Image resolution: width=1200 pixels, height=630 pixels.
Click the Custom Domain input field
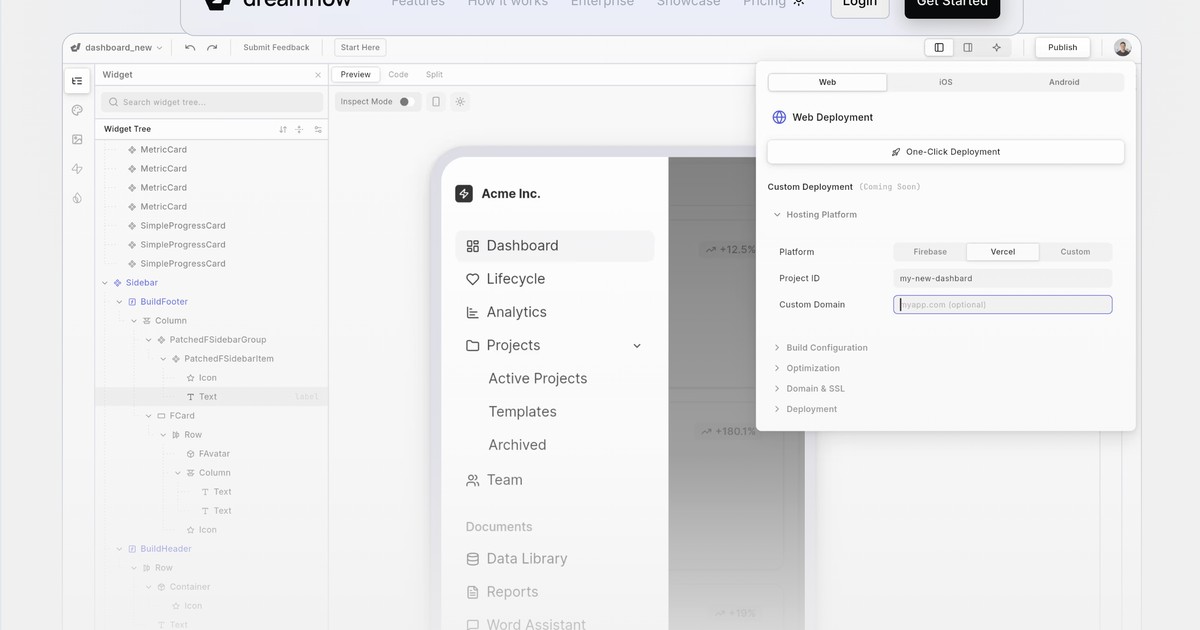click(1003, 305)
